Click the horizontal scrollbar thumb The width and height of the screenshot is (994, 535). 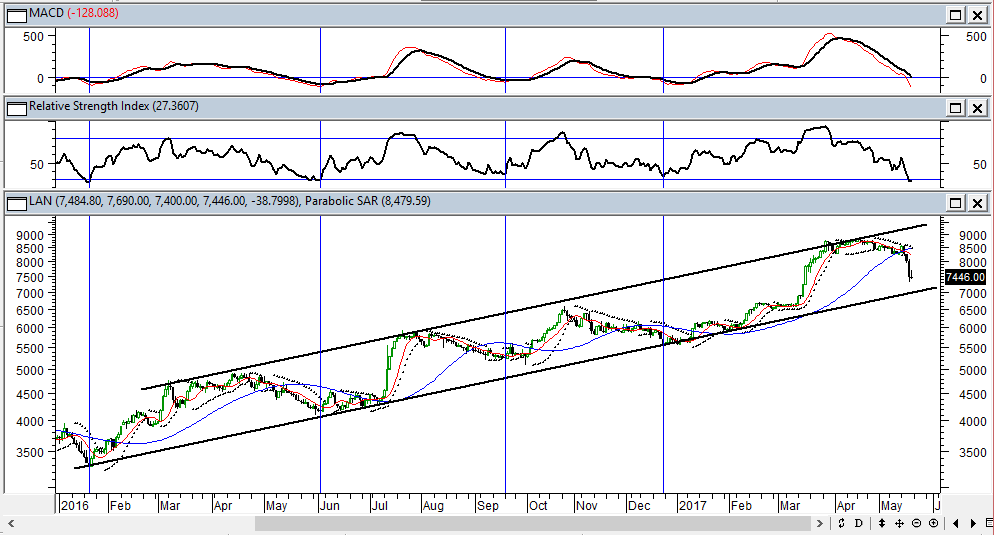click(x=530, y=523)
